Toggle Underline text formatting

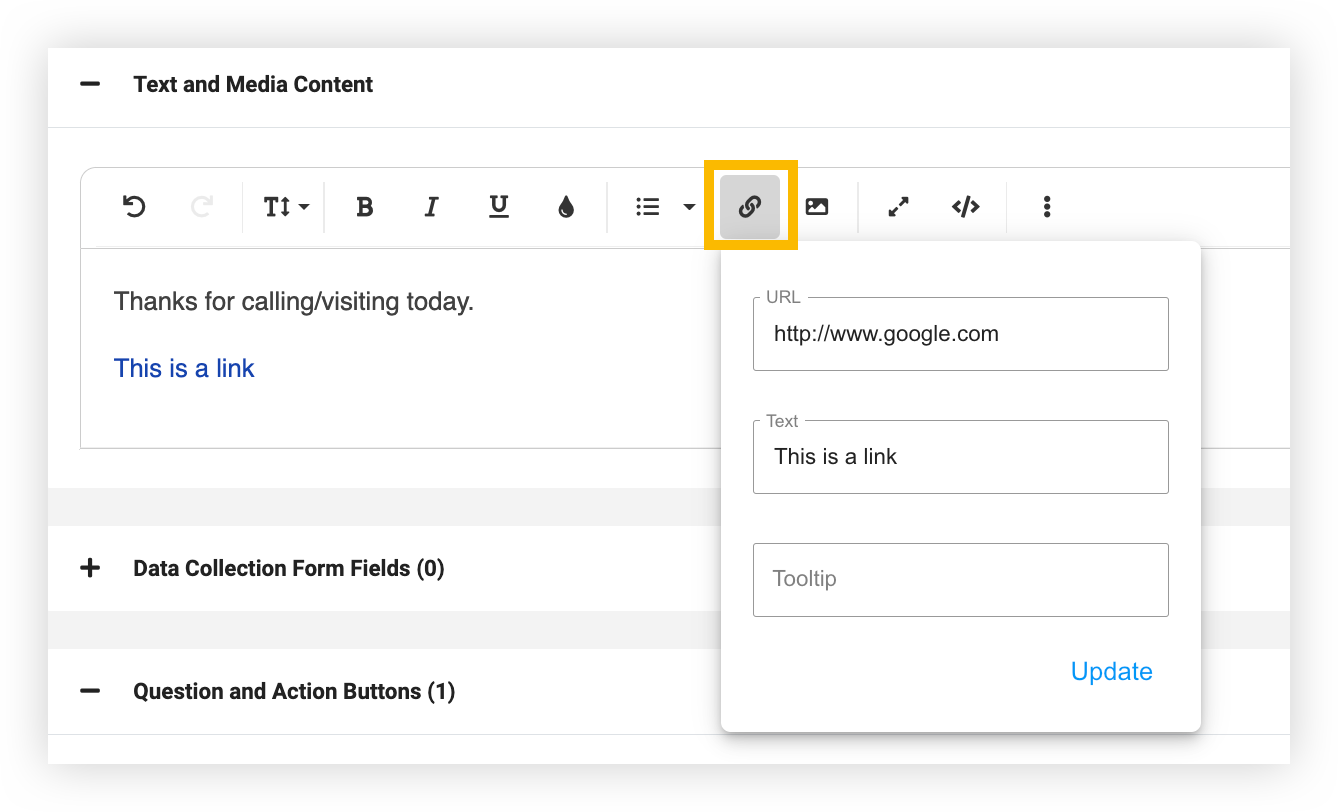pos(498,207)
